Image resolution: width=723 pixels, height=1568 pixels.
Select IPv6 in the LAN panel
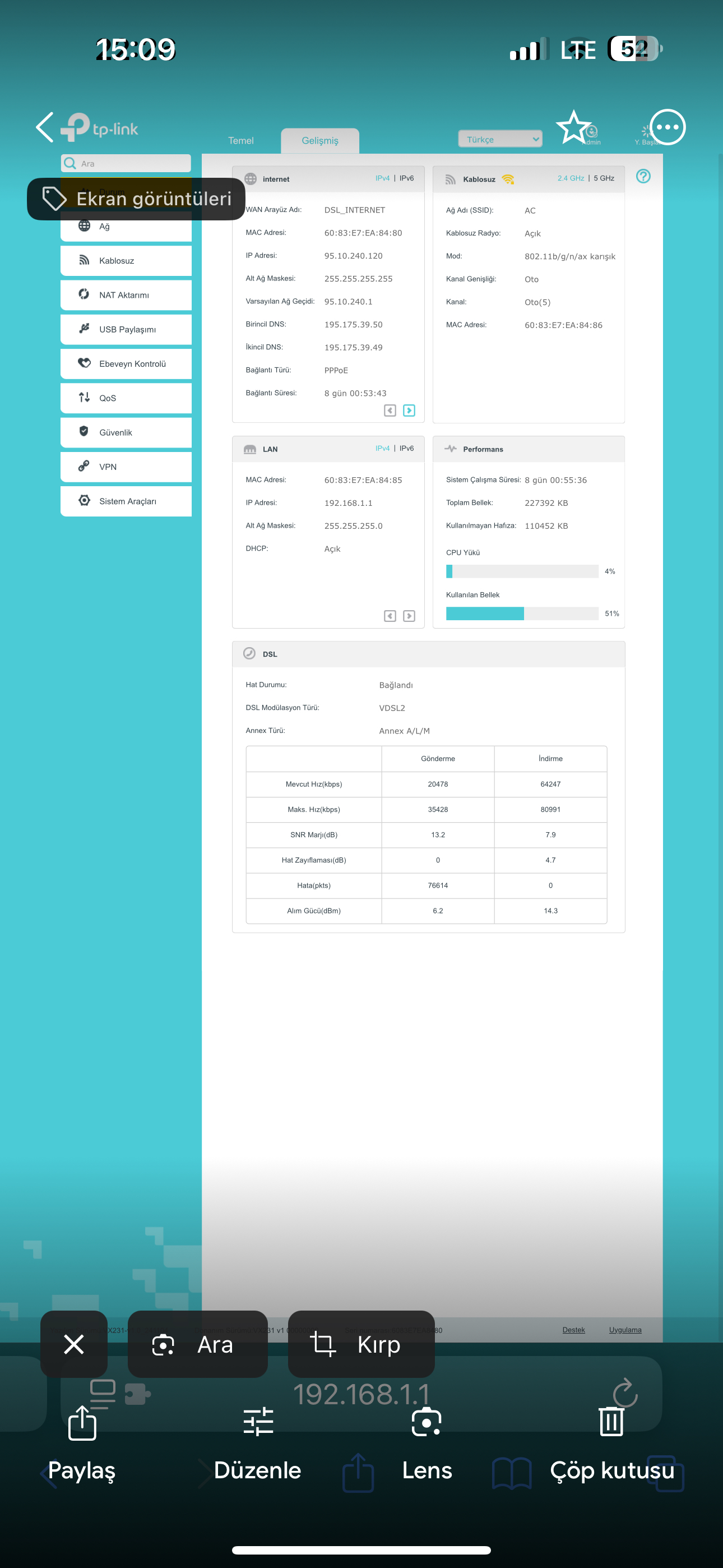(x=406, y=449)
